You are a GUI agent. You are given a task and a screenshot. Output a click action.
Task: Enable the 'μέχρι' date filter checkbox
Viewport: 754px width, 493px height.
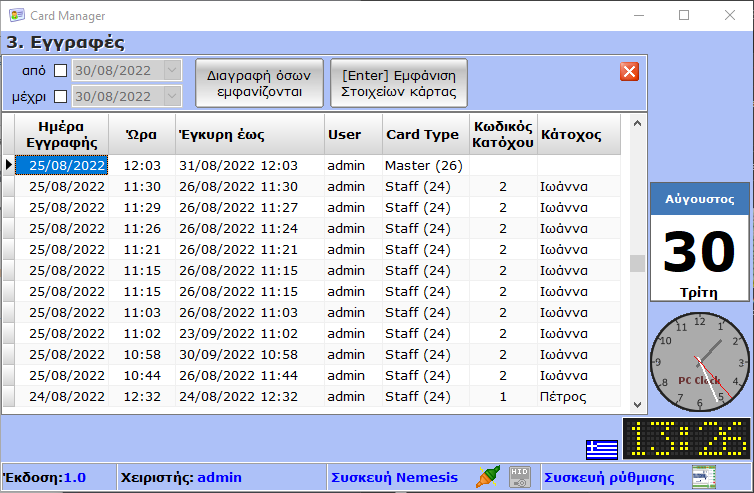[60, 97]
